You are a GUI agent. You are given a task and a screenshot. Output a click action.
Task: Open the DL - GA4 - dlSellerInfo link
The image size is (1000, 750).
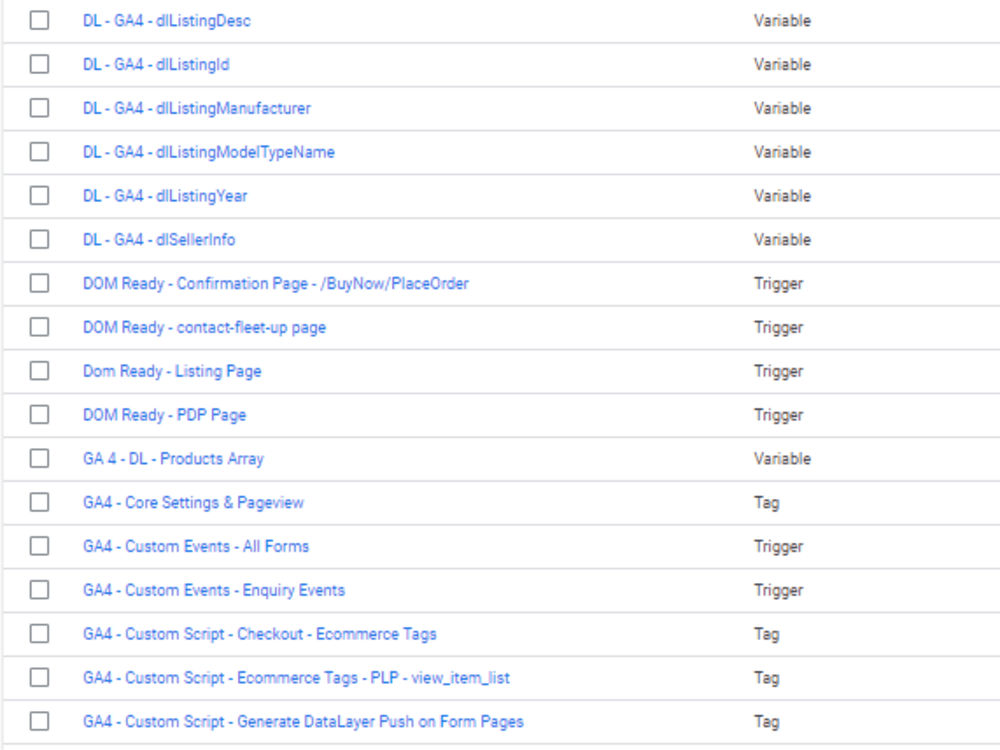[159, 240]
